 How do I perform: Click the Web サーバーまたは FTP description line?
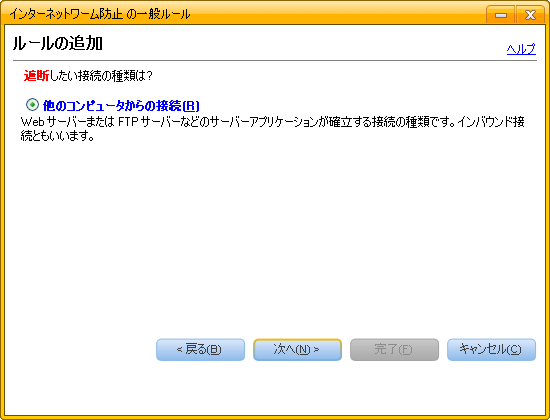[273, 122]
